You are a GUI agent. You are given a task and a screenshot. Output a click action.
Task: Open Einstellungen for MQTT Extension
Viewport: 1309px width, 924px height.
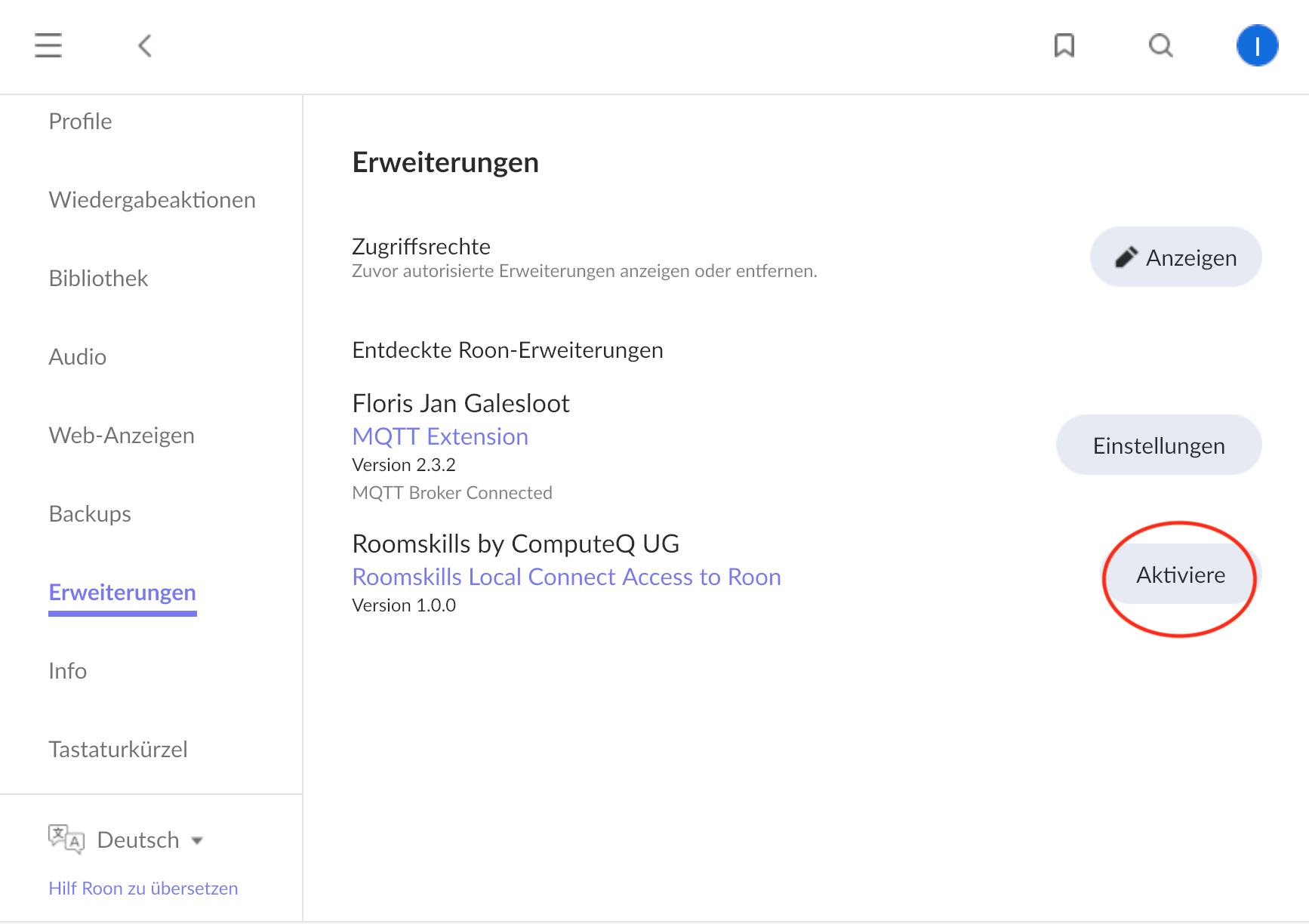click(x=1158, y=445)
